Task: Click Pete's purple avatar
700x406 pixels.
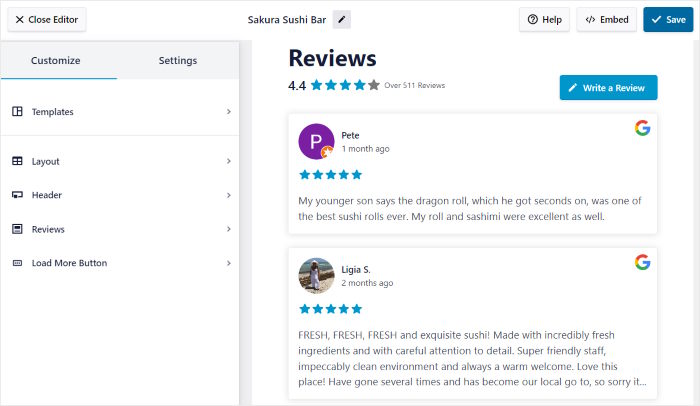Action: coord(316,142)
